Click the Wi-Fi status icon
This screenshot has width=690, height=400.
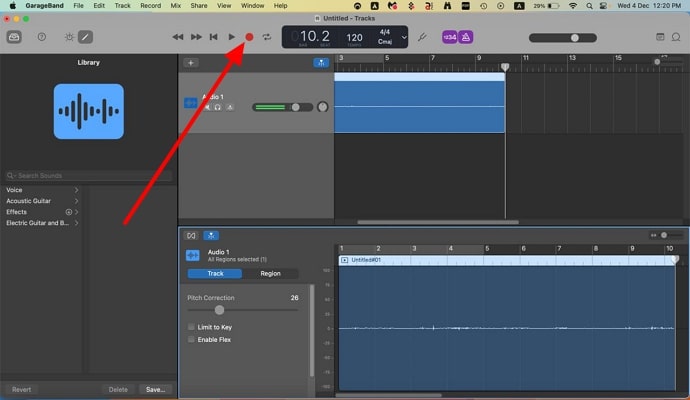point(573,6)
